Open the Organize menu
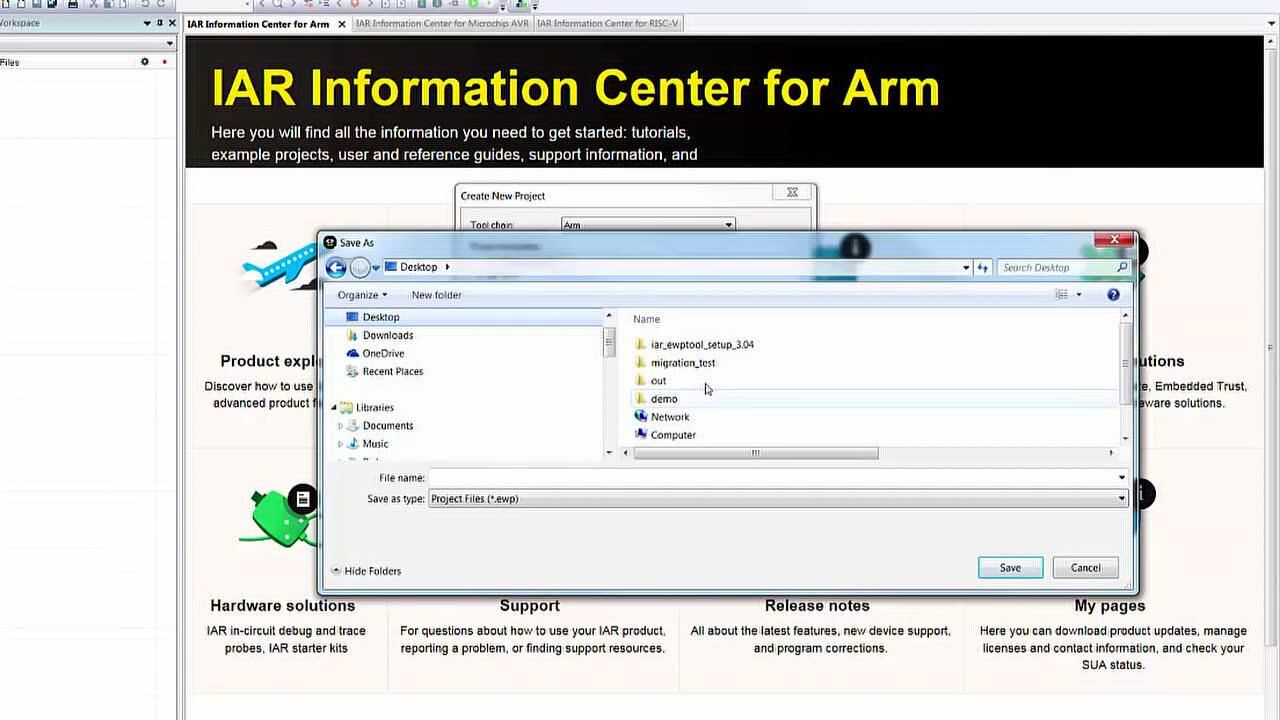 [362, 295]
